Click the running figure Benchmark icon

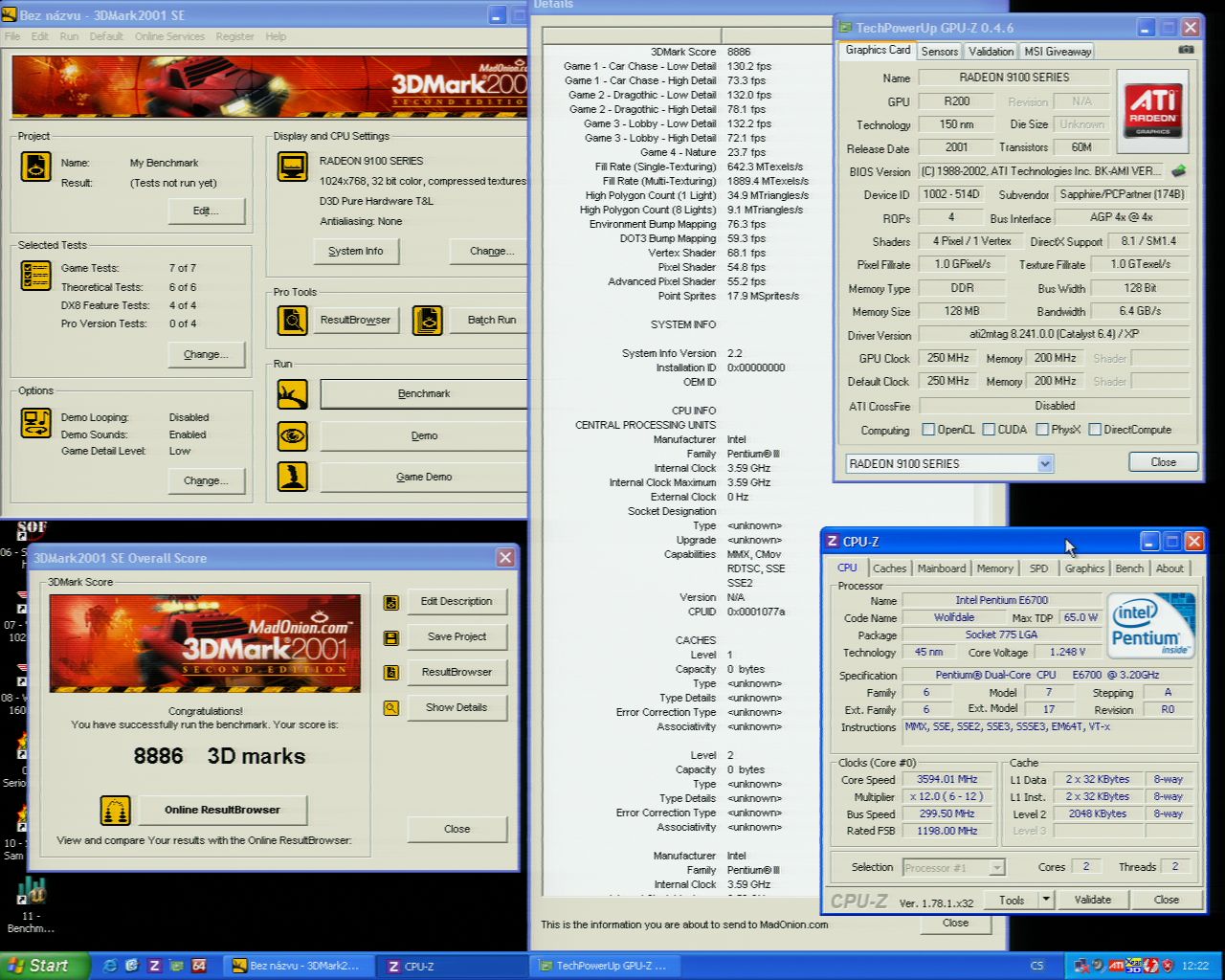[x=292, y=393]
